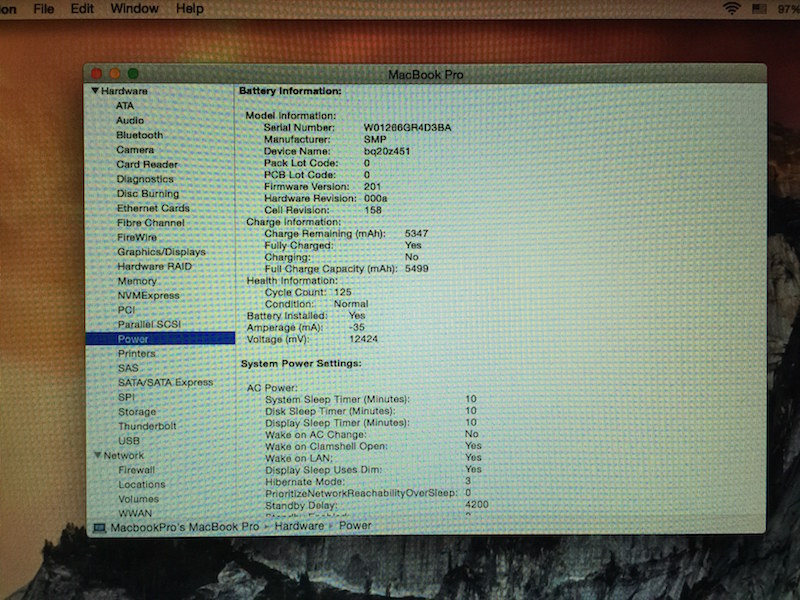The height and width of the screenshot is (600, 800).
Task: Select SATA/SATA Express in the sidebar
Action: 165,382
